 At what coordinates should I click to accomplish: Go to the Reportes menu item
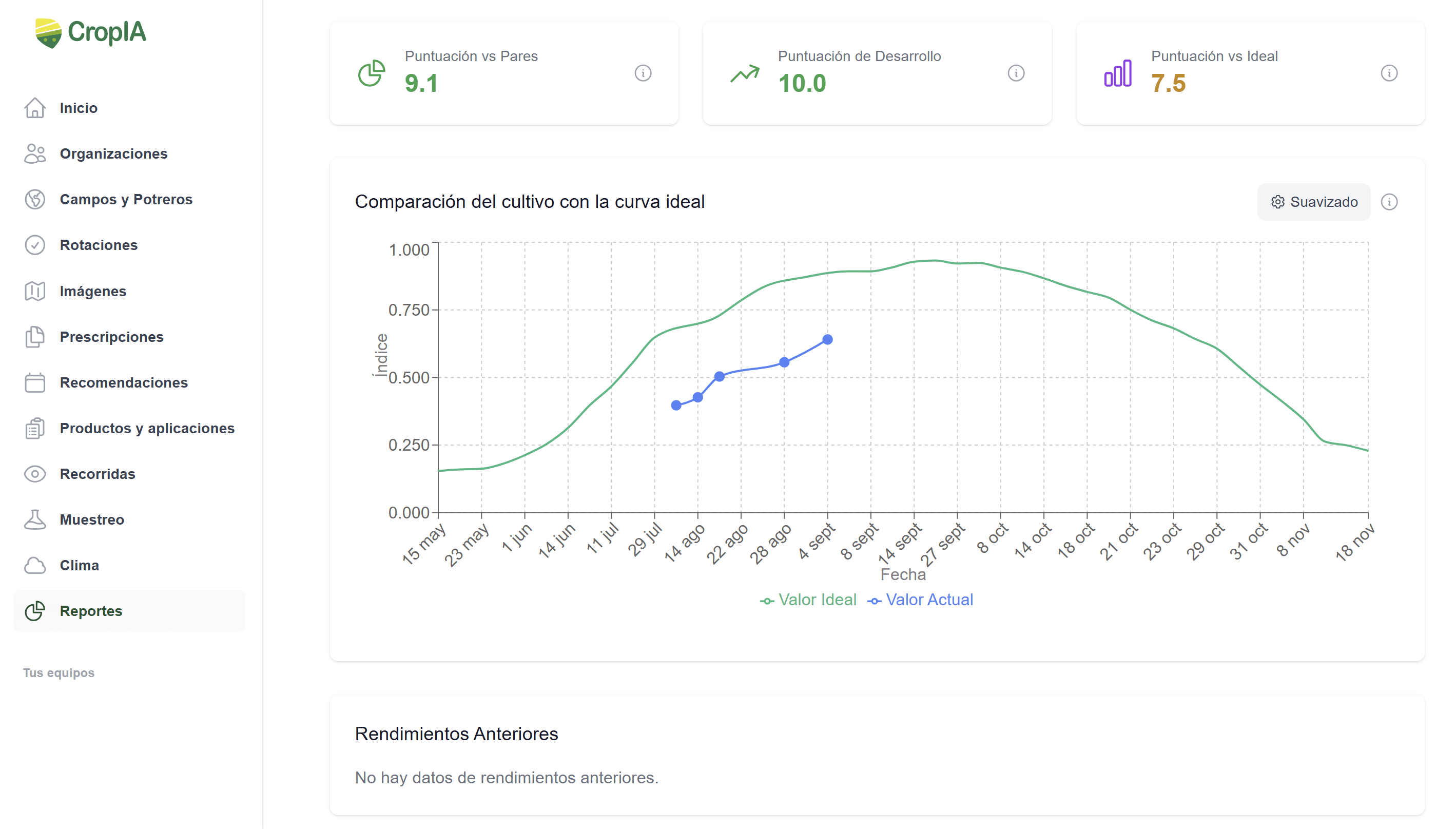tap(91, 611)
